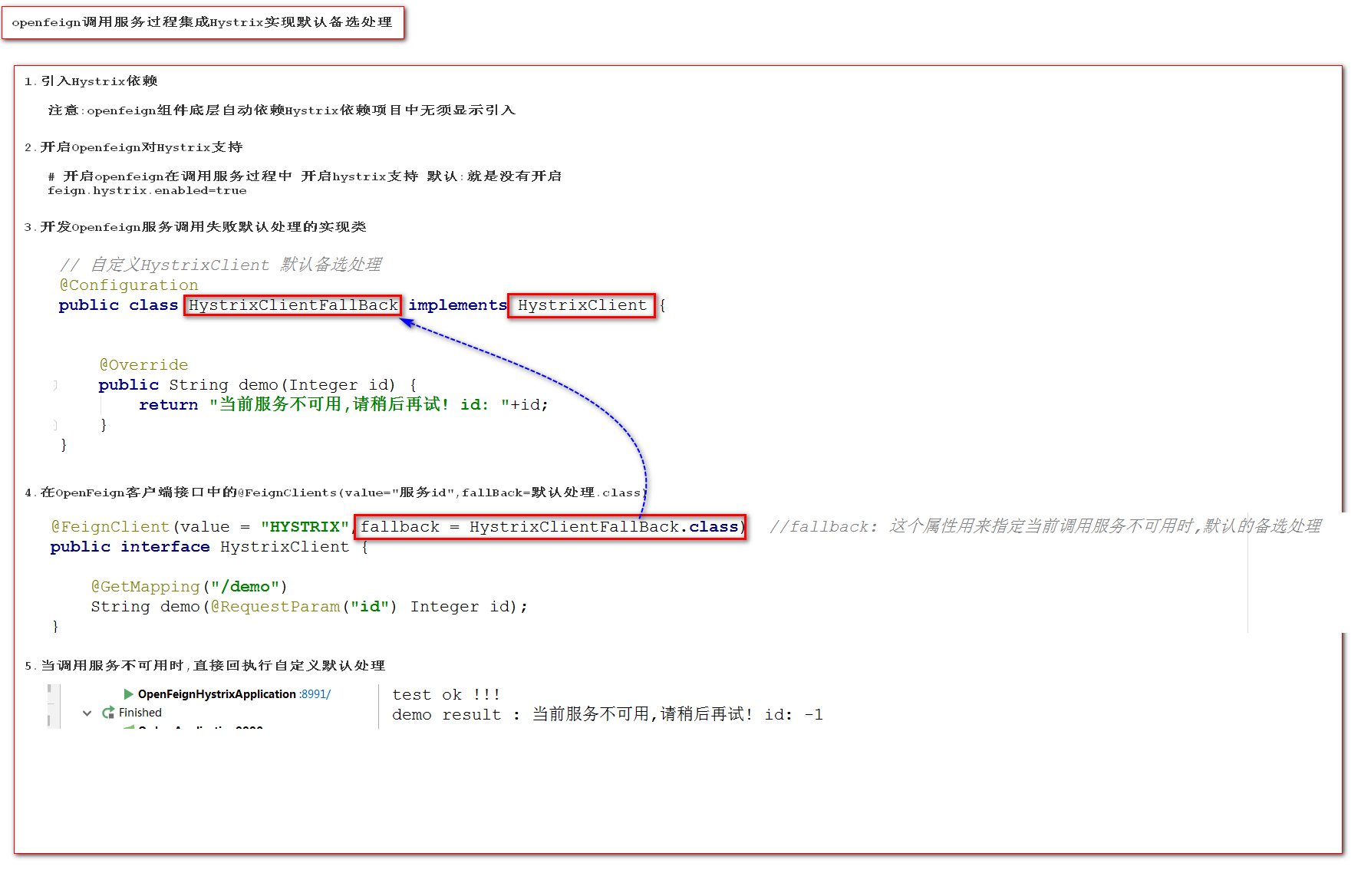Click fallback = HystrixClientFallBack.class text
Screen dimensions: 1371x896
[x=549, y=527]
